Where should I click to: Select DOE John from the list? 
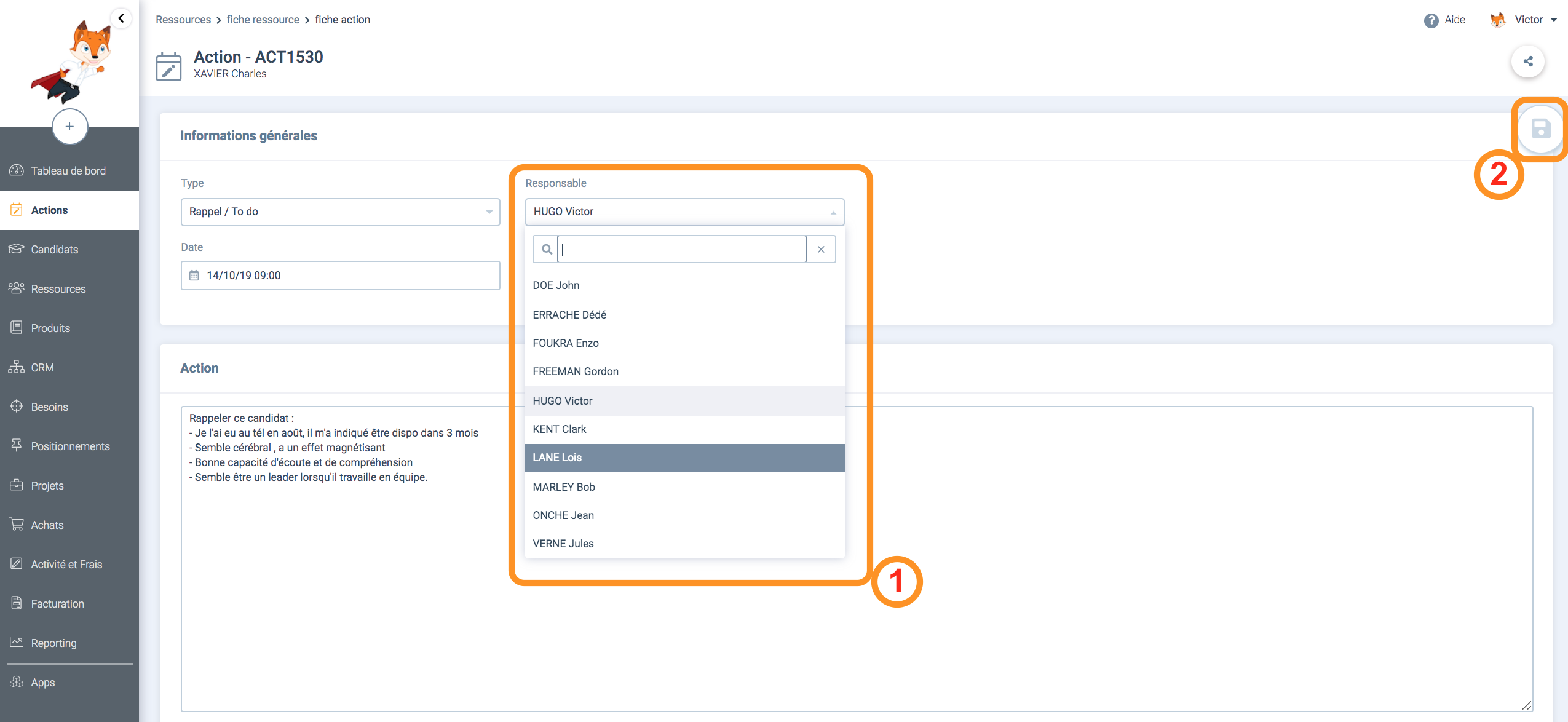684,285
